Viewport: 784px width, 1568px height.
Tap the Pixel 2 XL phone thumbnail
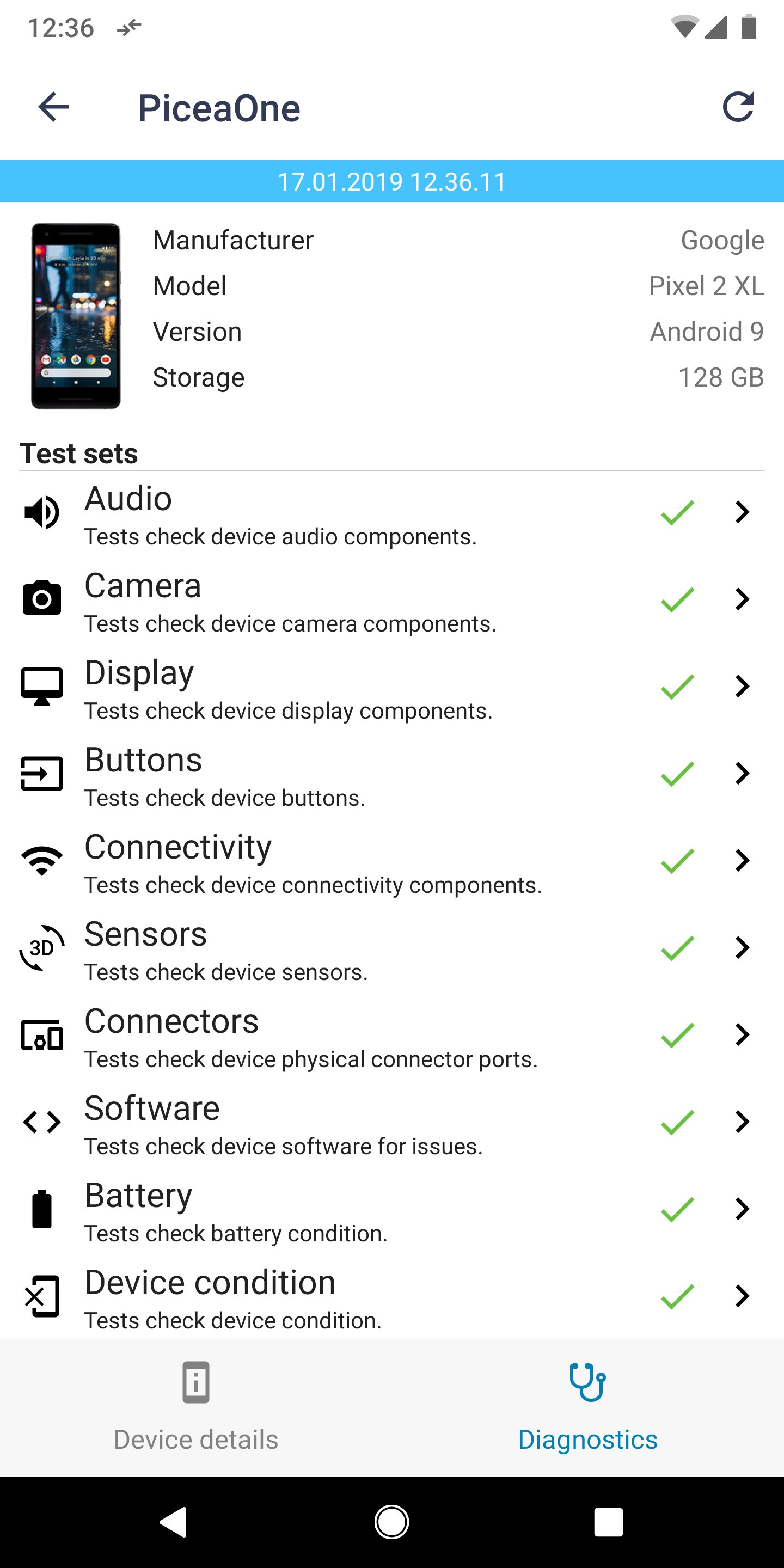[76, 315]
